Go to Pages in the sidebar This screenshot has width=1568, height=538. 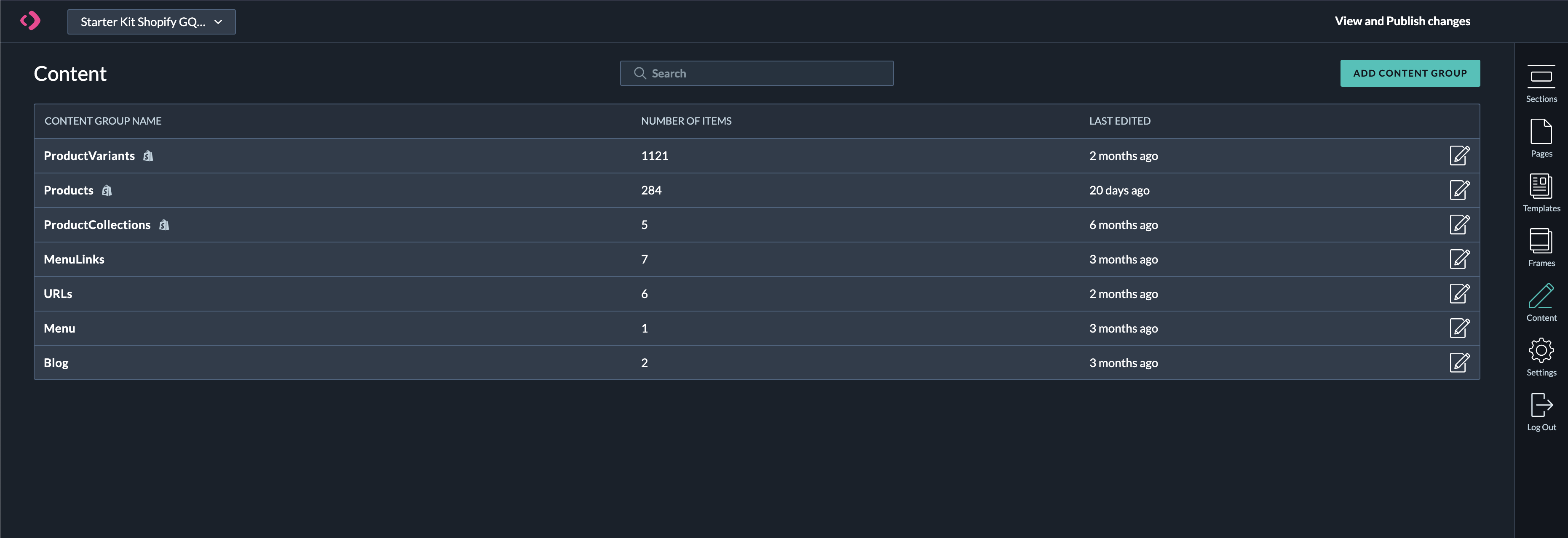point(1541,137)
